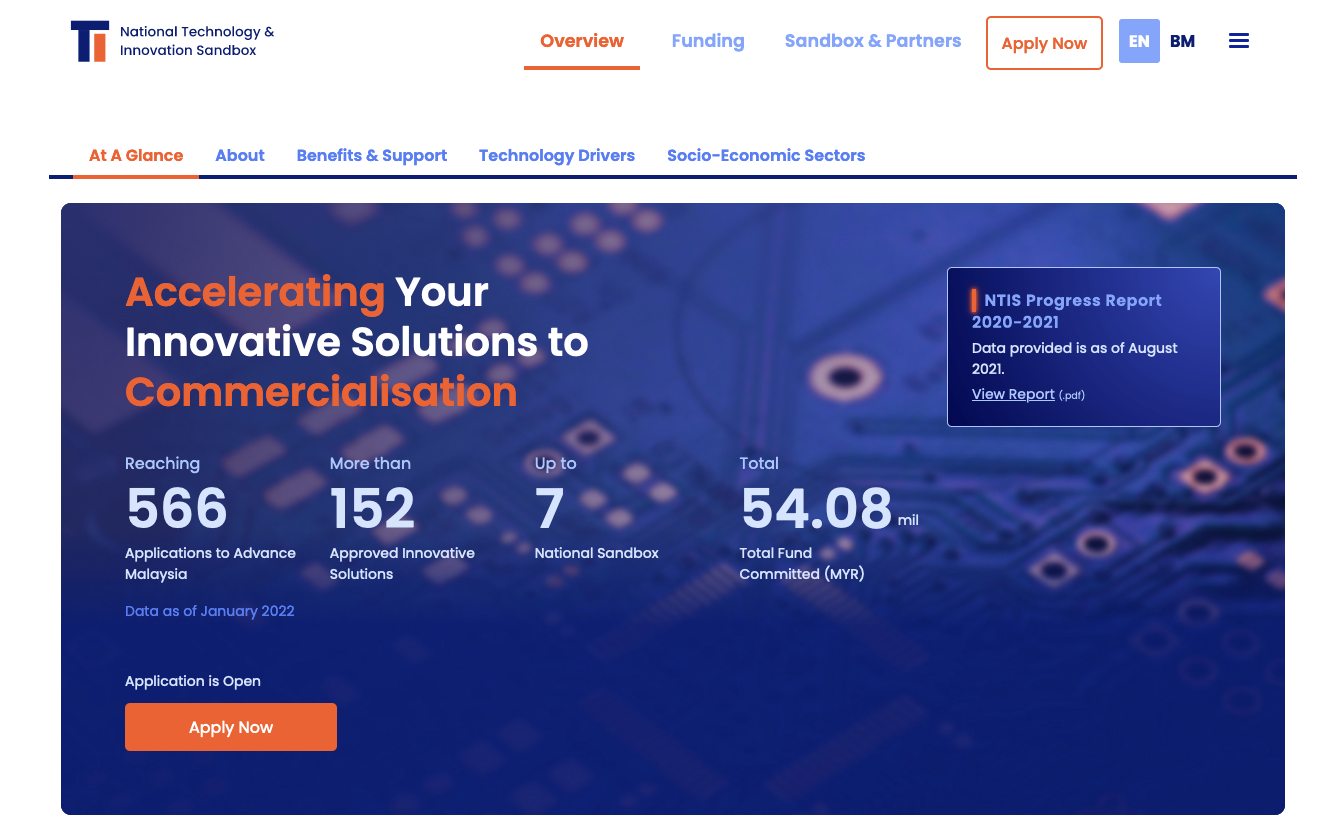1337x830 pixels.
Task: Select the Socio-Economic Sectors tab
Action: click(766, 155)
